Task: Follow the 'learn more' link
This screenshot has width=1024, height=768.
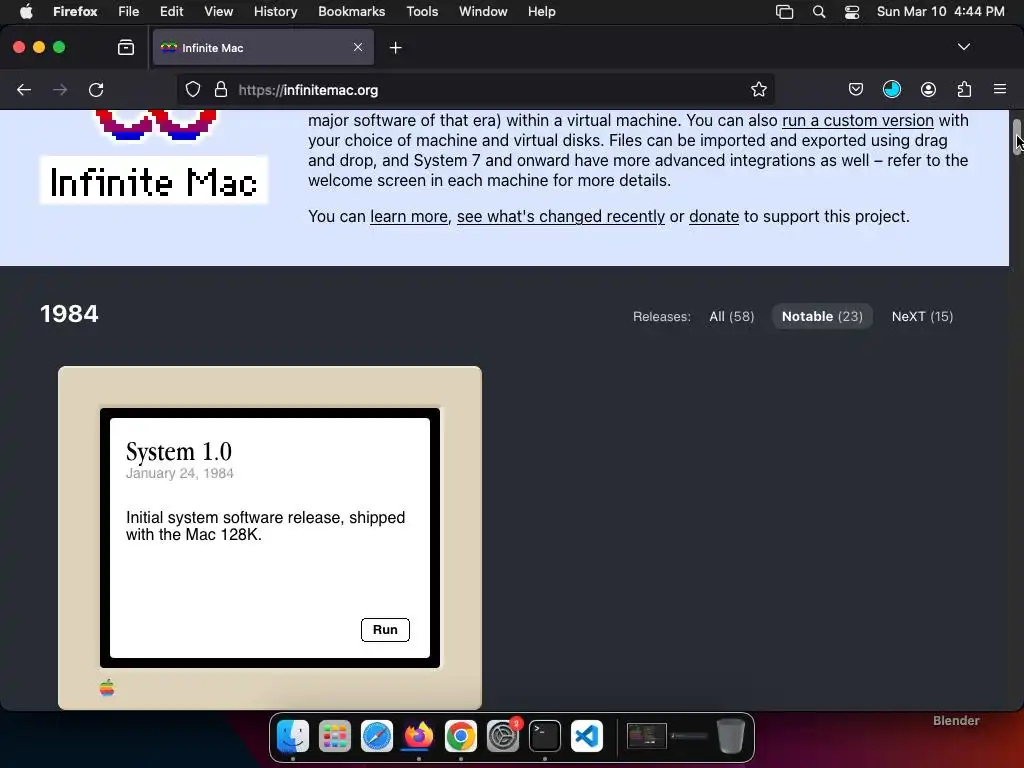Action: pos(409,216)
